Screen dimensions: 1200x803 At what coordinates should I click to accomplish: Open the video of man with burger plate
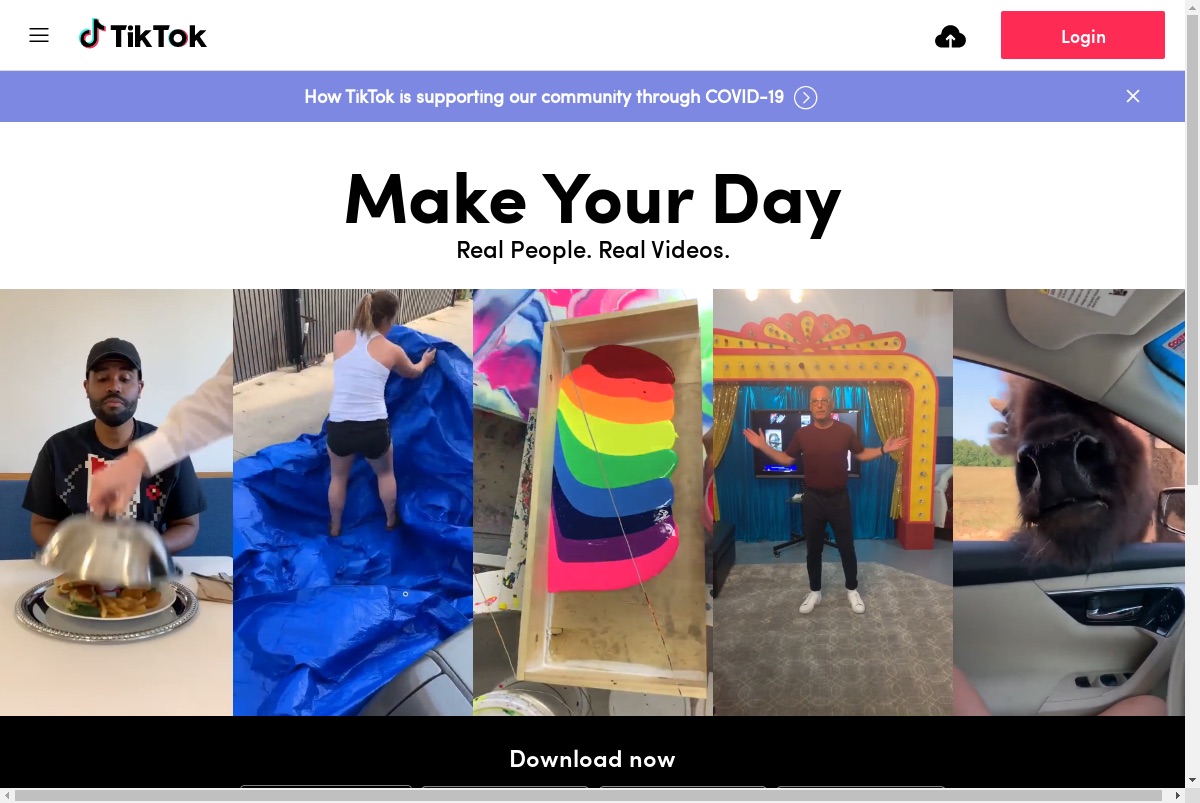(x=116, y=502)
